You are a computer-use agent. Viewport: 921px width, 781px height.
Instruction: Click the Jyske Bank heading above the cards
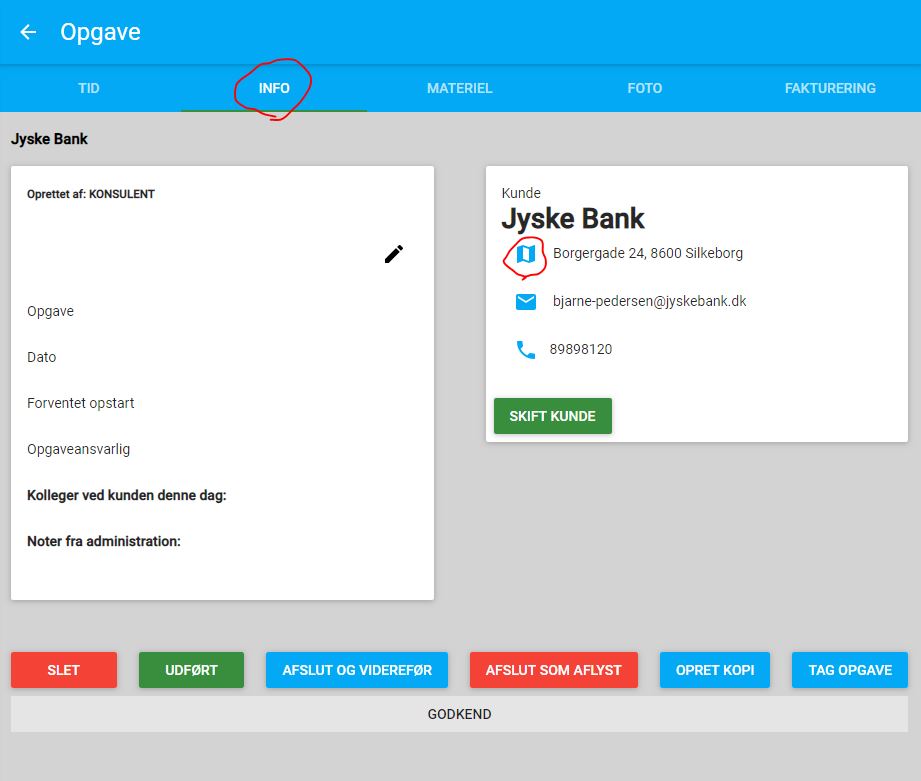coord(49,139)
